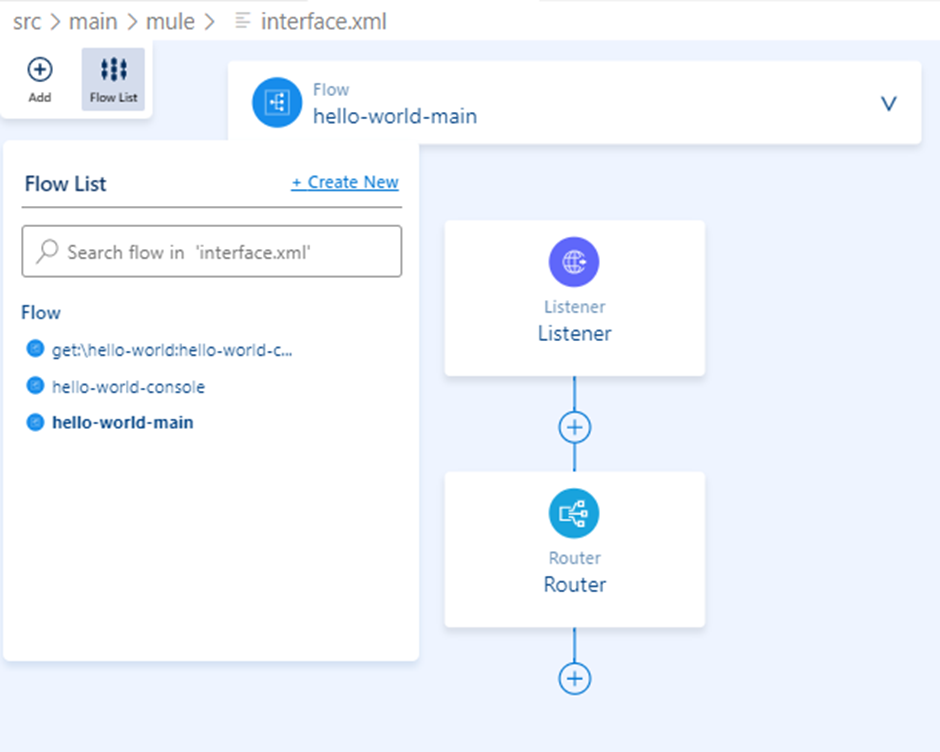Collapse the hello-world-main flow with its chevron
This screenshot has width=940, height=752.
pos(888,102)
